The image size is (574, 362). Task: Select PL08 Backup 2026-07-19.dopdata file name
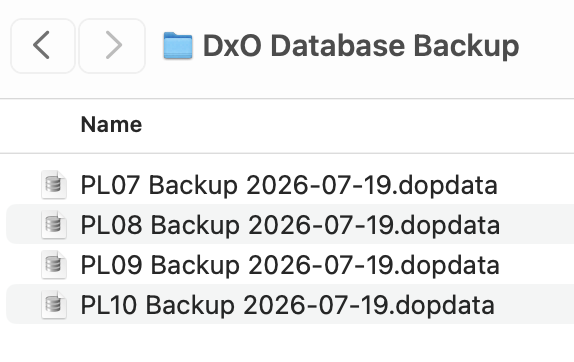[x=290, y=225]
